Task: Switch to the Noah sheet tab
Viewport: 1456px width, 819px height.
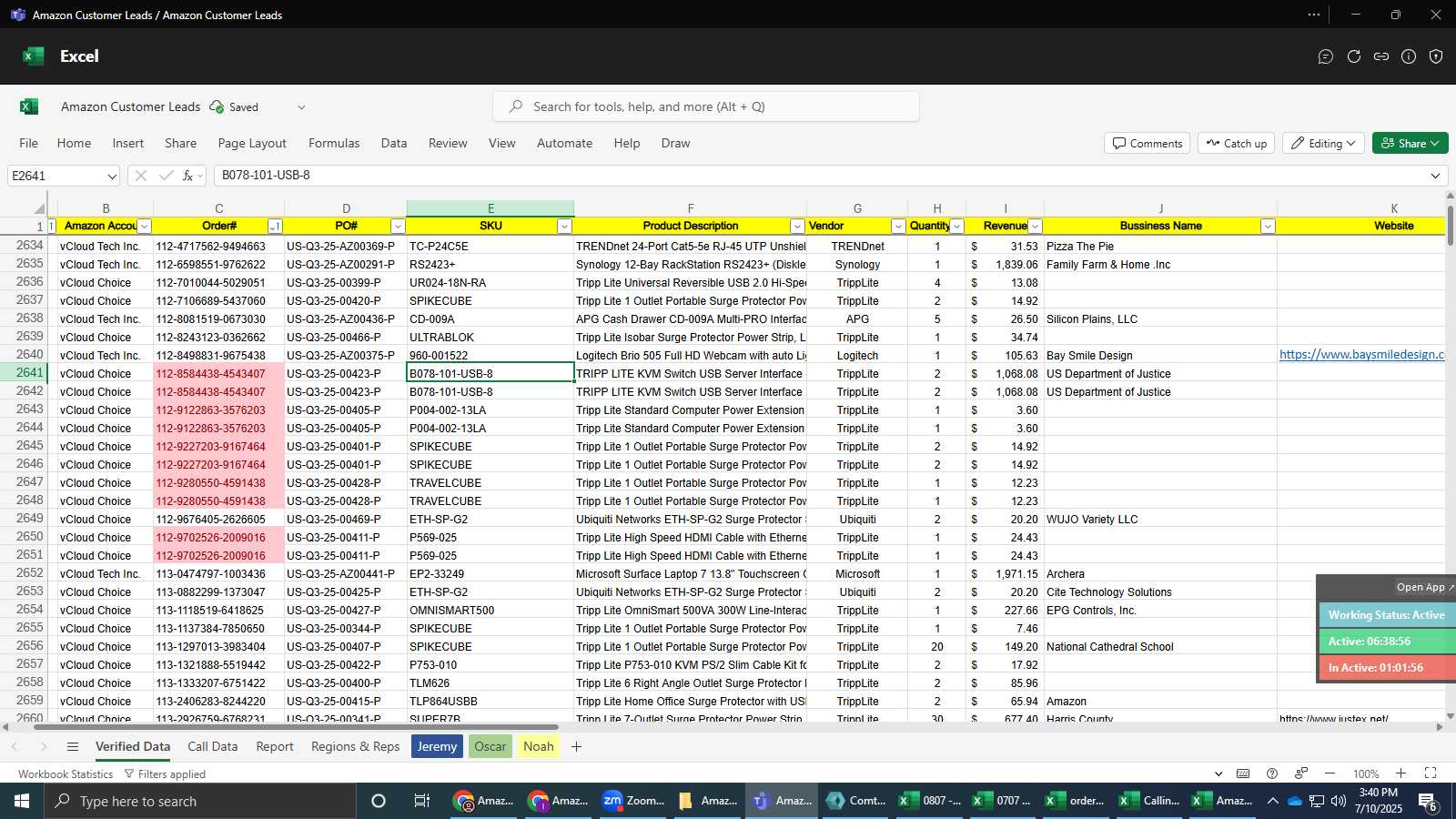Action: click(x=539, y=747)
